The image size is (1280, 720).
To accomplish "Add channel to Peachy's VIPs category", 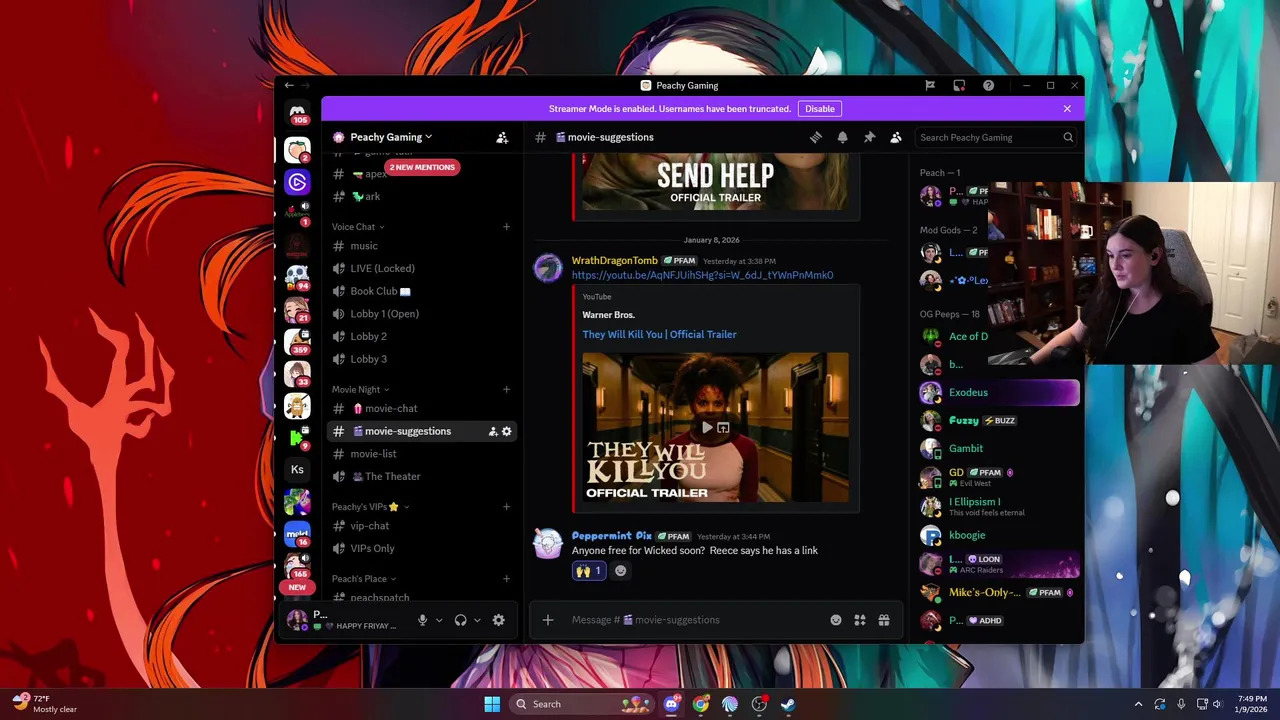I will pos(506,507).
